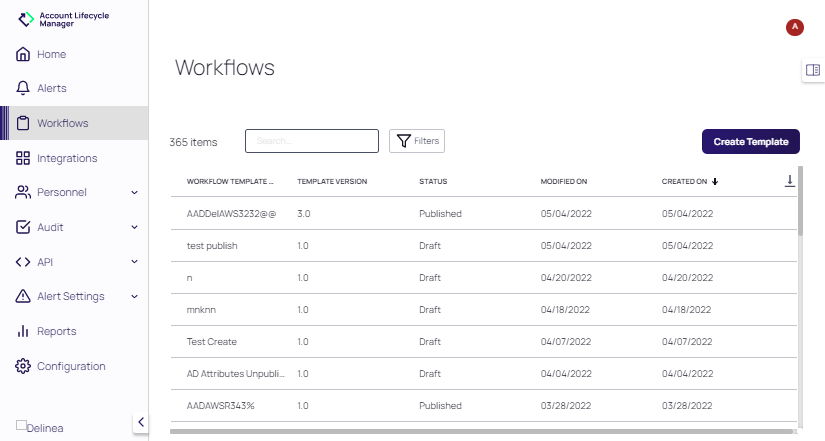Click the API code brackets icon
The width and height of the screenshot is (825, 441).
tap(23, 262)
